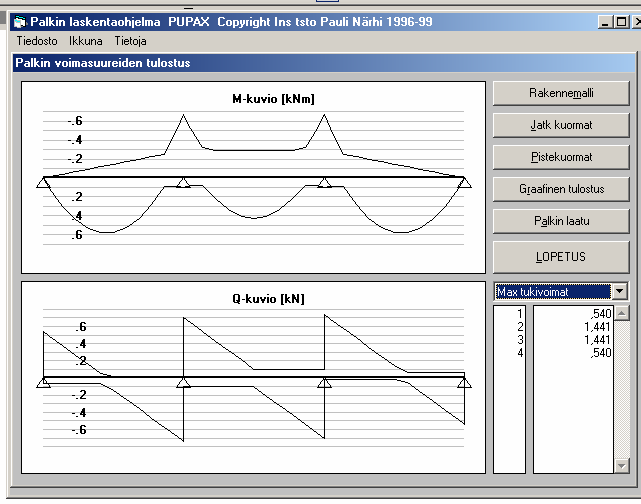Click second 1,441 support force value
Viewport: 641px width, 504px height.
pos(597,340)
